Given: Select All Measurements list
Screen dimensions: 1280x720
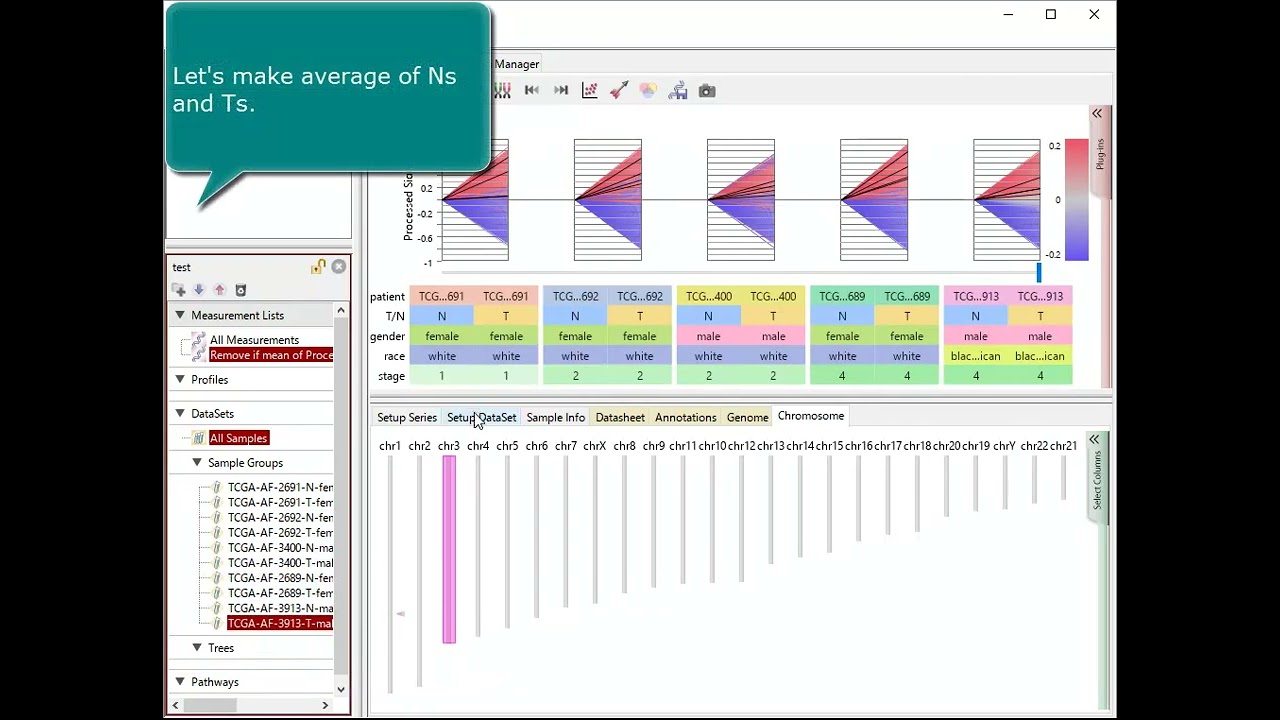Looking at the screenshot, I should [254, 340].
